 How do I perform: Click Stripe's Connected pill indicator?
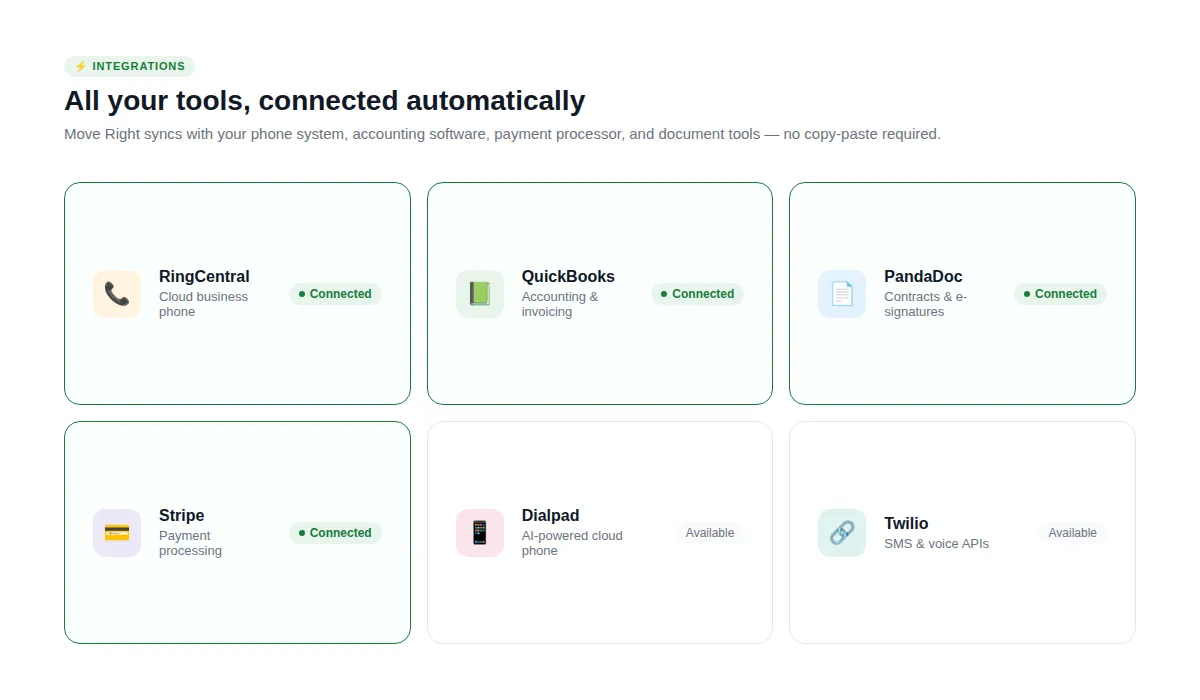(336, 532)
